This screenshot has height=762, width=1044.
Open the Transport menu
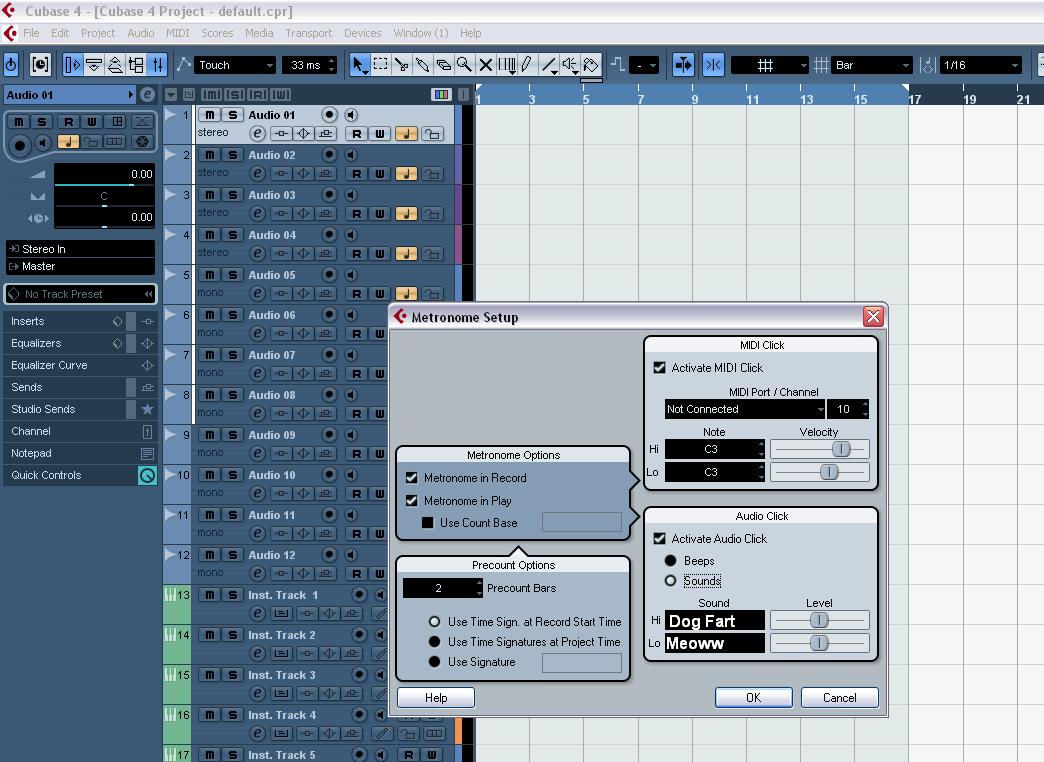pyautogui.click(x=308, y=33)
